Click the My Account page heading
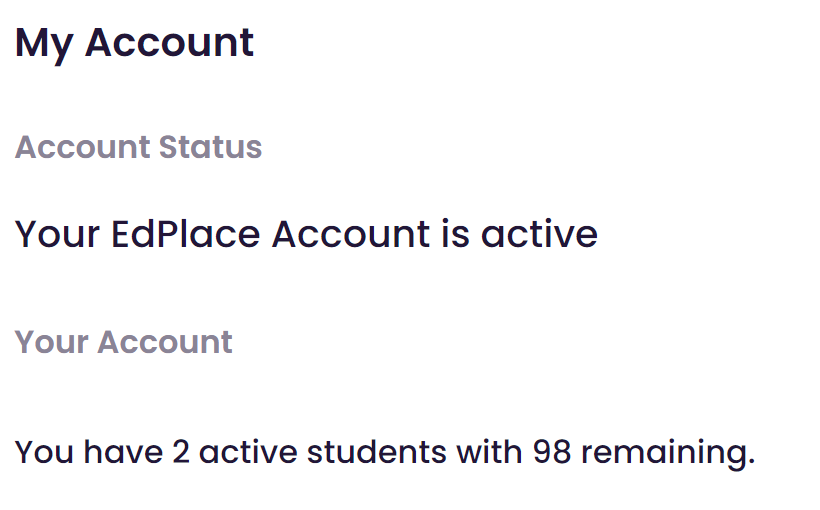The height and width of the screenshot is (510, 820). pos(134,44)
